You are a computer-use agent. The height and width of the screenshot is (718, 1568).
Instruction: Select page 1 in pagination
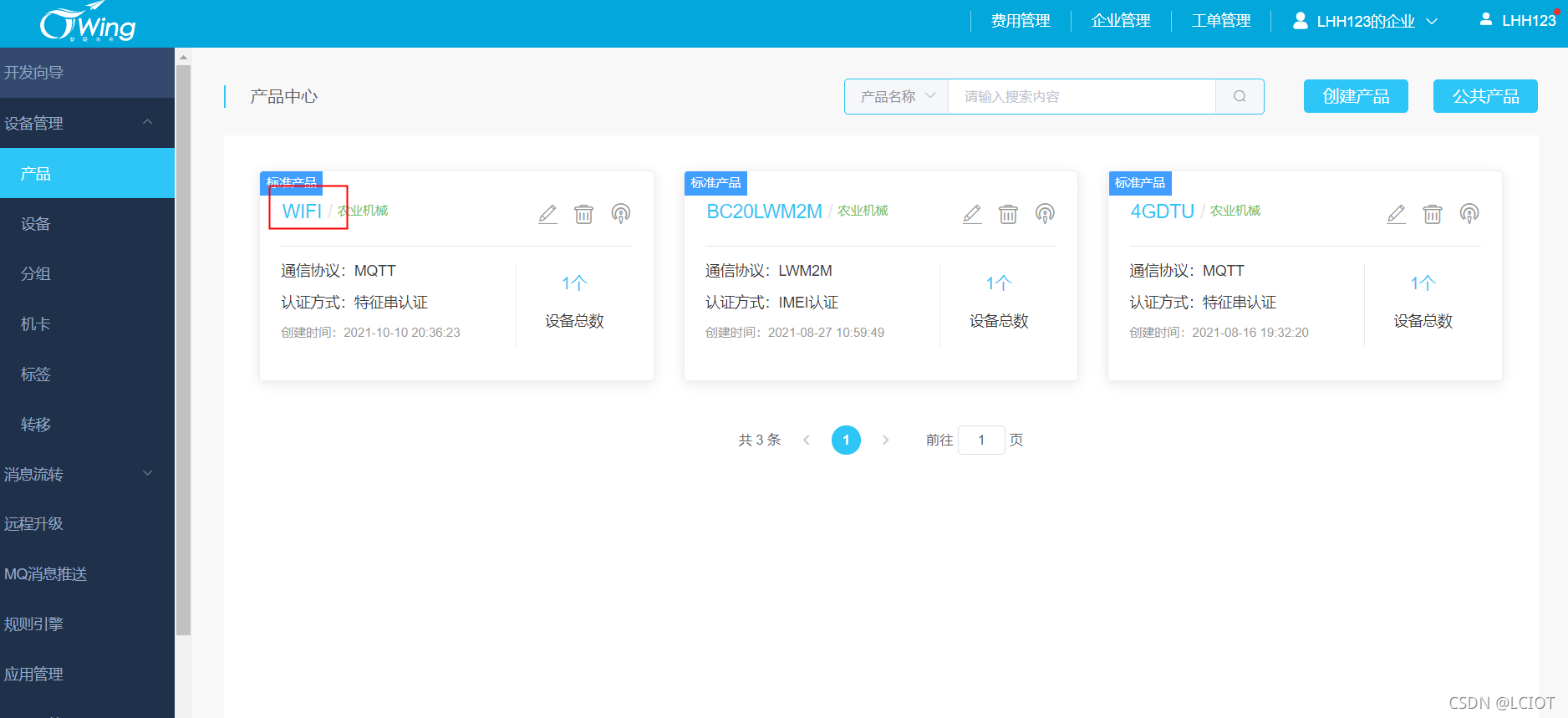[x=846, y=440]
